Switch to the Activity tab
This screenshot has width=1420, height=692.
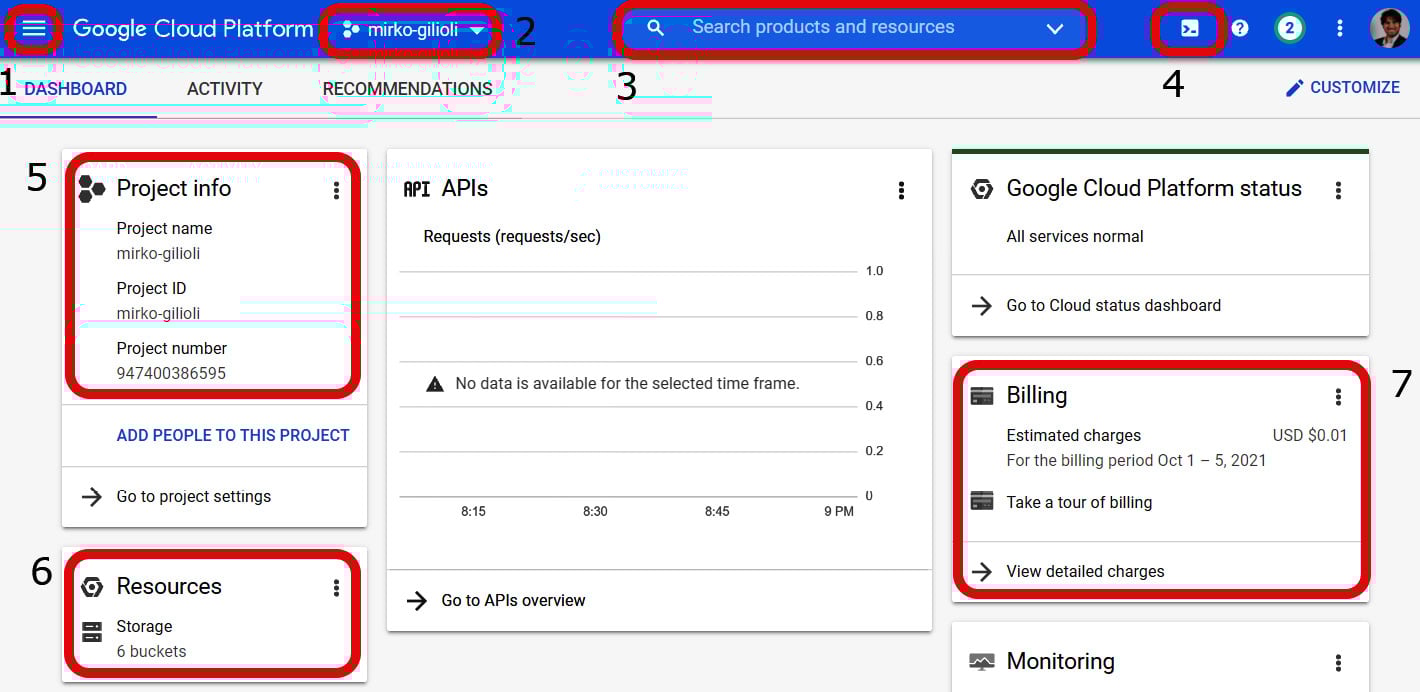225,89
